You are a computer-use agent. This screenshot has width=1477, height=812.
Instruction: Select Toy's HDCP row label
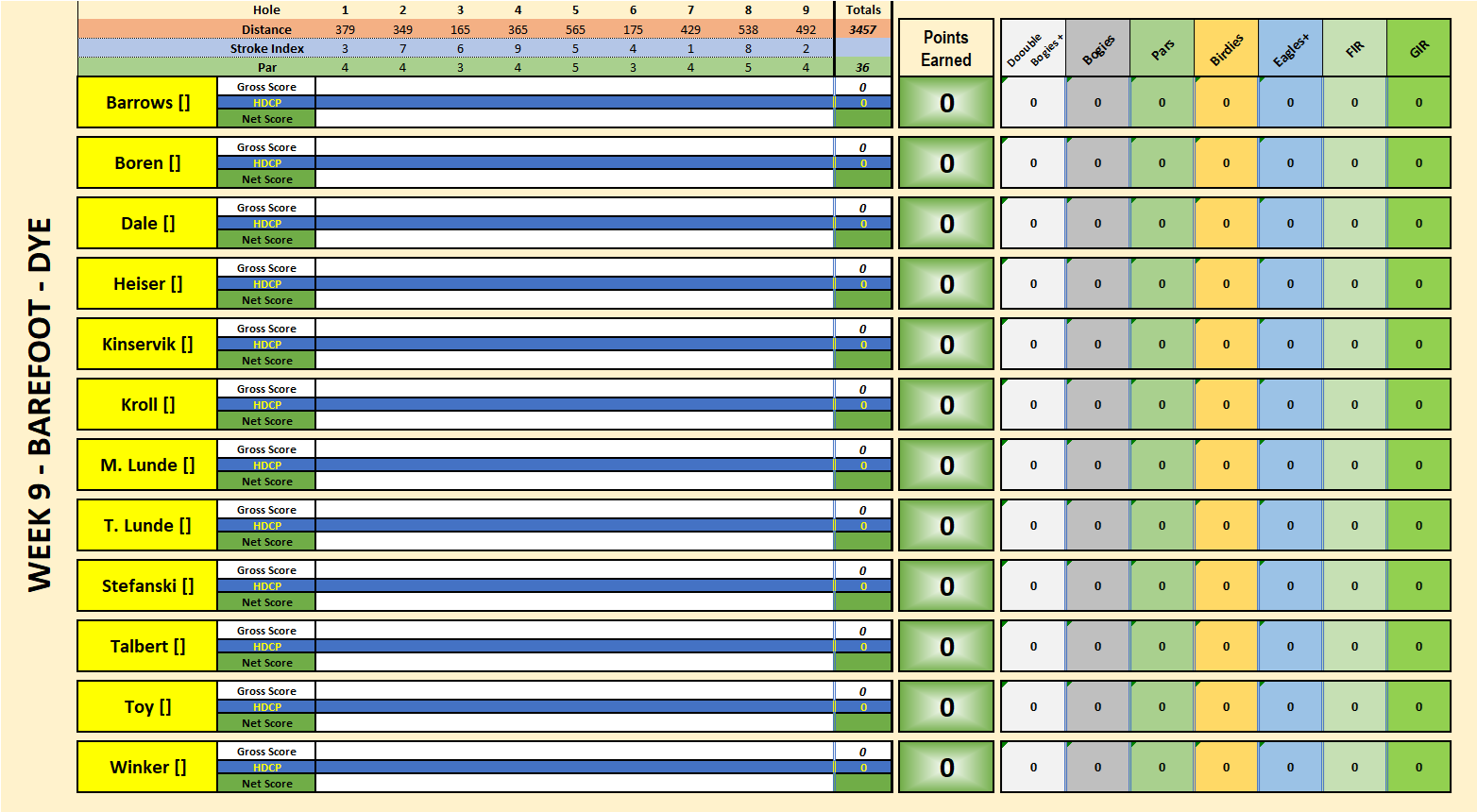266,707
